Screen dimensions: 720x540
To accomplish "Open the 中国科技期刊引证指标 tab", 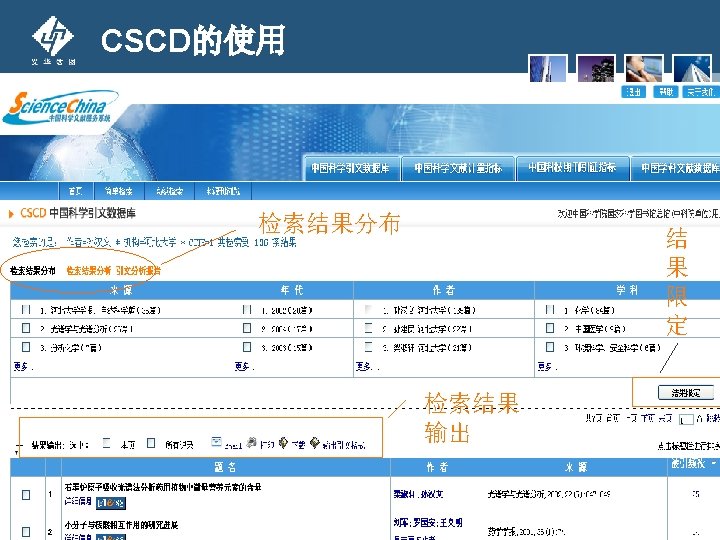I will tap(572, 168).
